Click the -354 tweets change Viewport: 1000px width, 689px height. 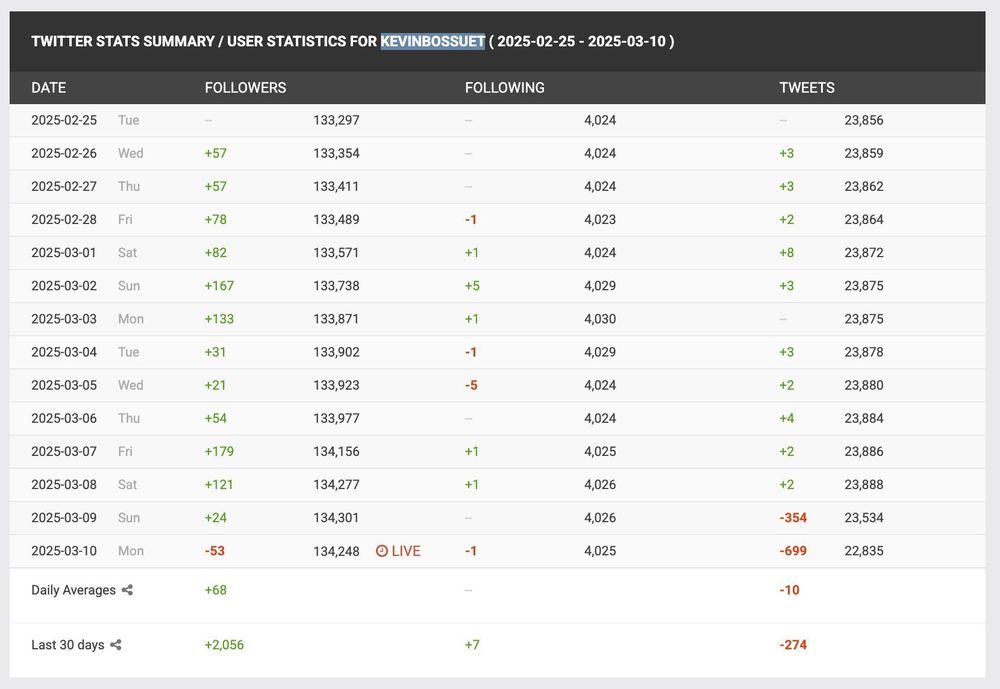point(793,518)
